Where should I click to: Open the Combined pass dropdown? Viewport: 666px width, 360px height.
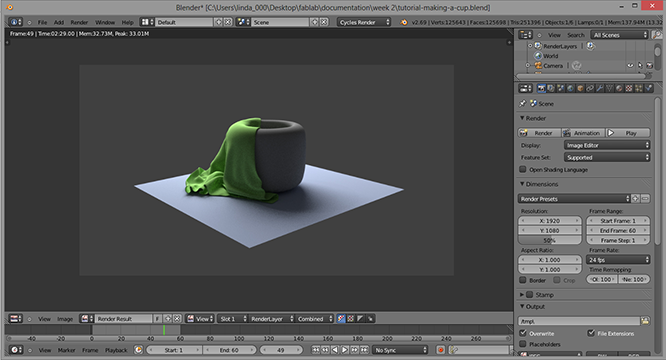(x=315, y=318)
